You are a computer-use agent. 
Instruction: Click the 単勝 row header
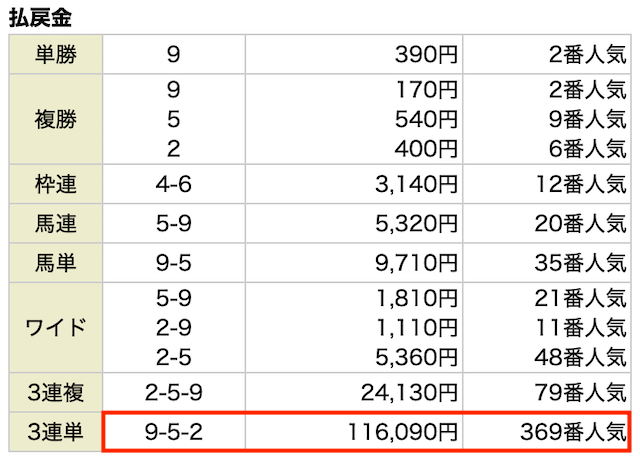point(56,54)
